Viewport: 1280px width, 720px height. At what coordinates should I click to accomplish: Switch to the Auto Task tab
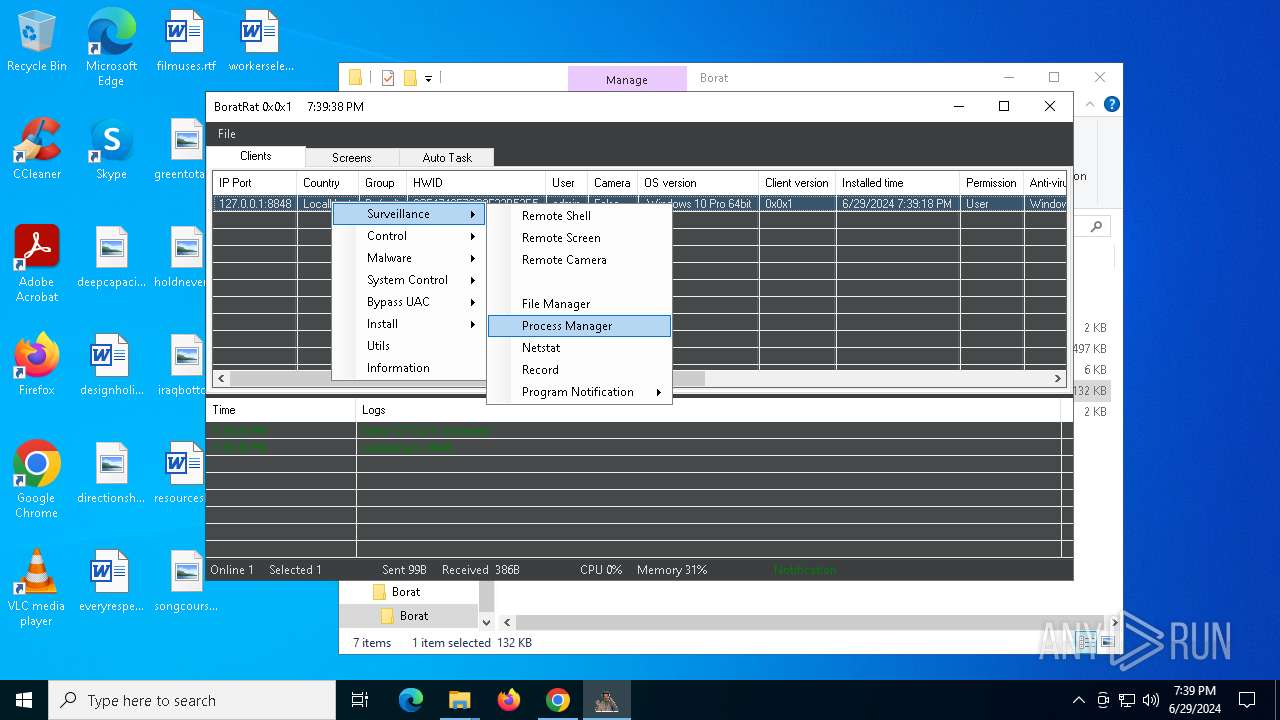(446, 158)
